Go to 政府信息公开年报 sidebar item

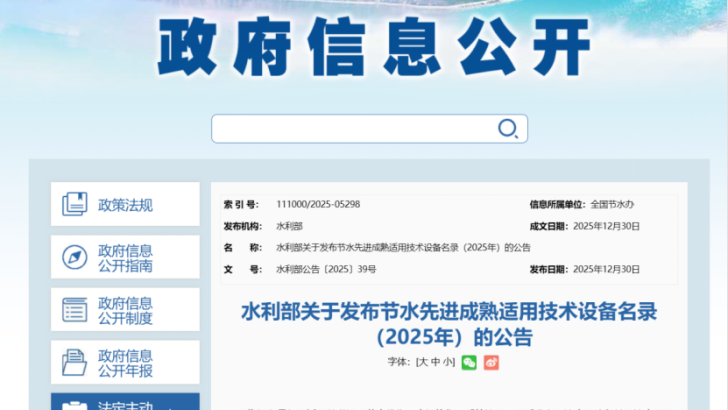(x=125, y=362)
